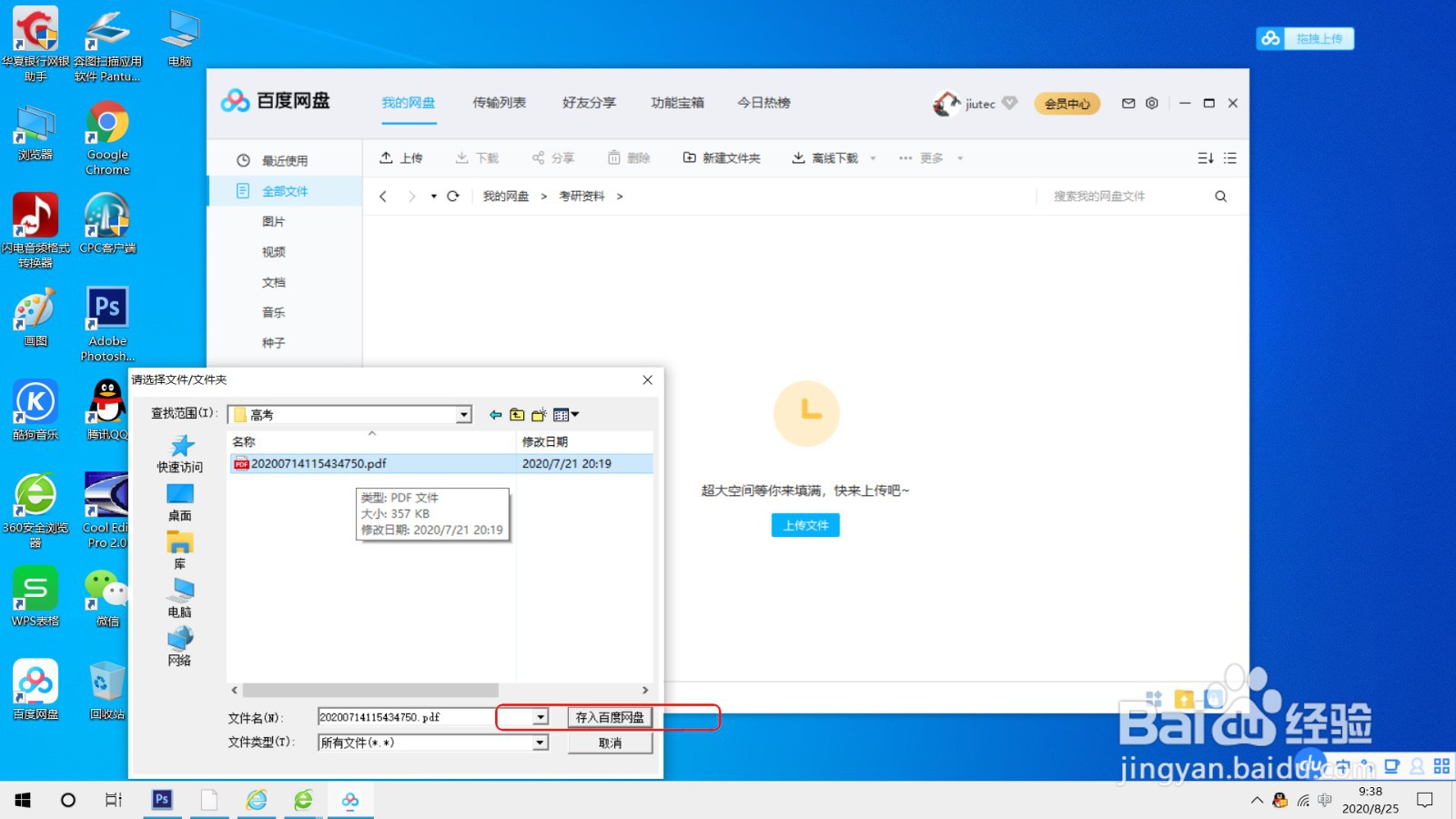This screenshot has width=1456, height=819.
Task: Switch to list view with the view toggle
Action: pyautogui.click(x=1230, y=157)
